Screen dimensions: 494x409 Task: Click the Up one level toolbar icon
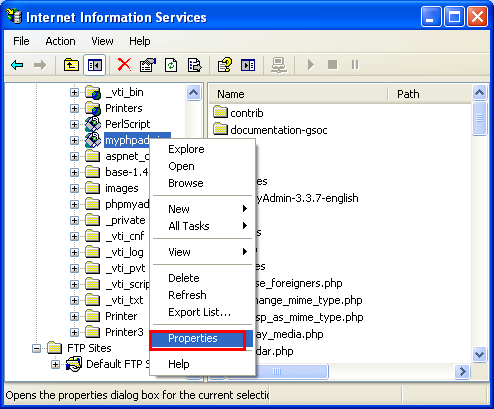pos(71,65)
